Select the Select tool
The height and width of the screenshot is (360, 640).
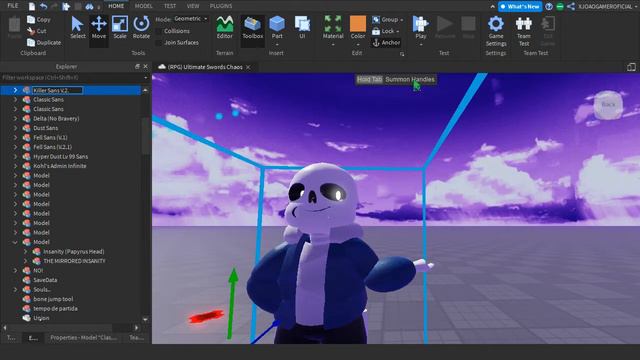click(77, 28)
